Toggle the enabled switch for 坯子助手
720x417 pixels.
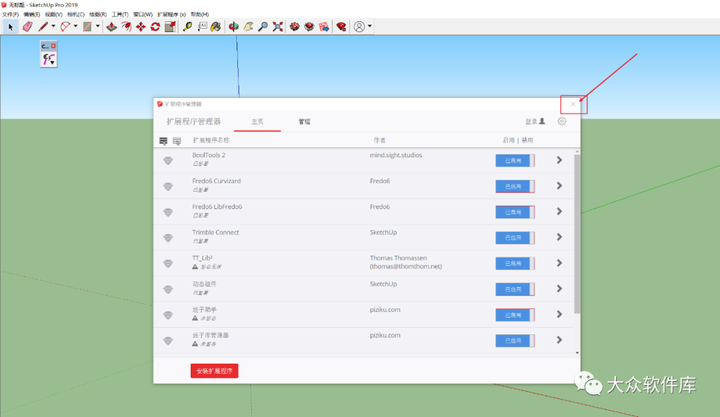[x=515, y=315]
